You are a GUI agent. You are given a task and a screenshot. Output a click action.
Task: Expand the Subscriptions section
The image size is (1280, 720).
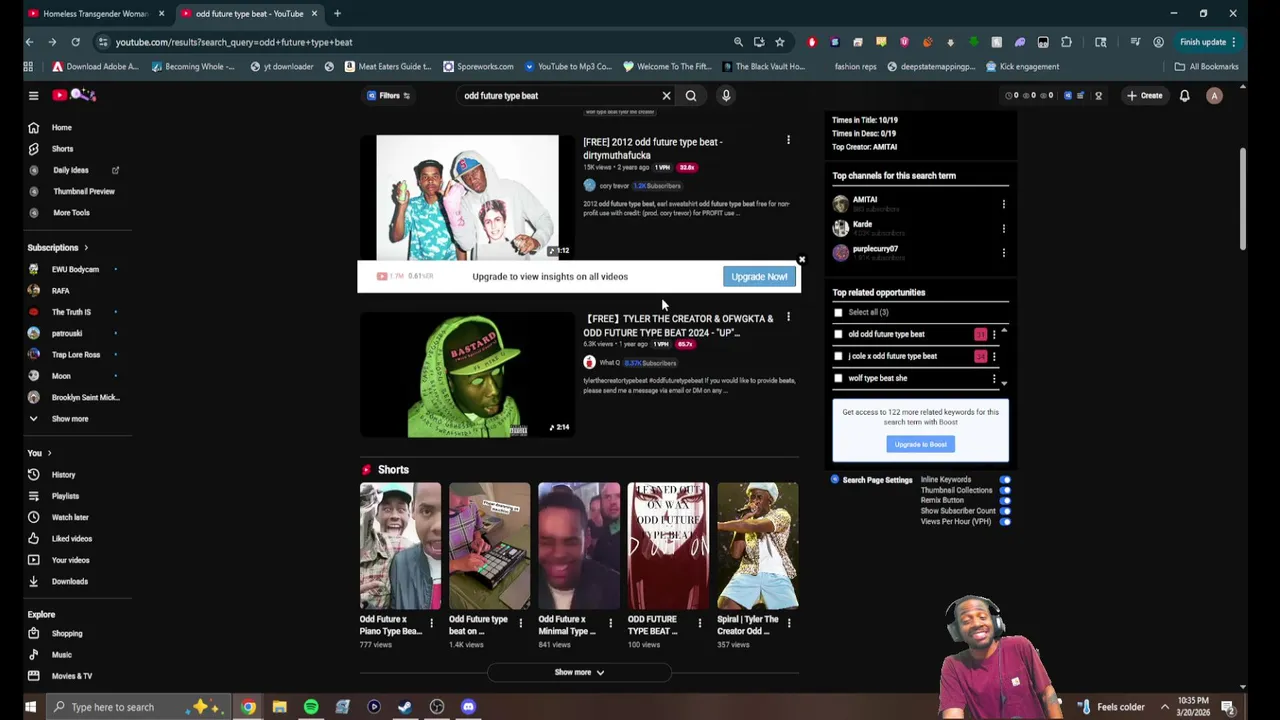58,248
